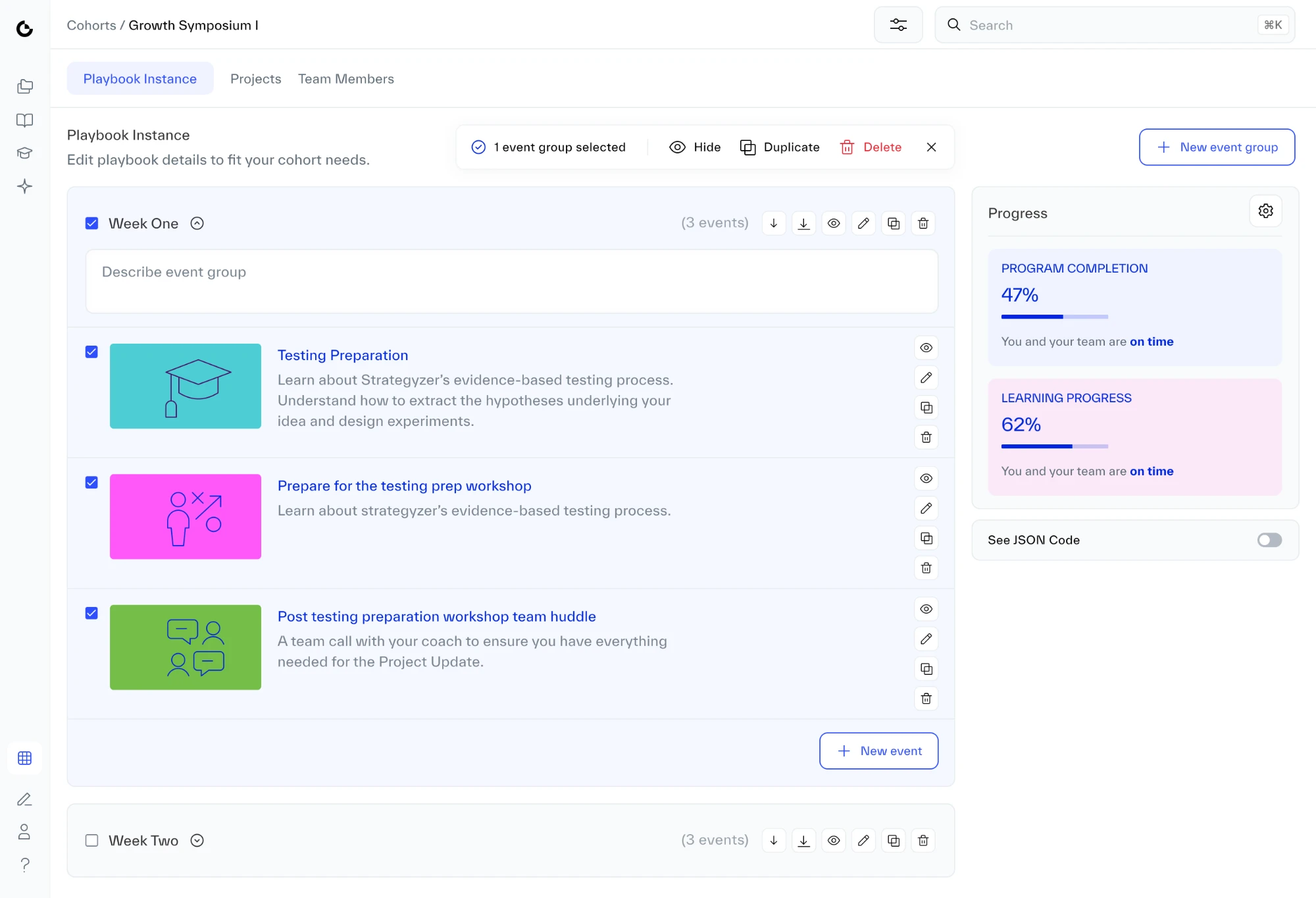Toggle visibility of Week Two group
1316x898 pixels.
click(x=834, y=840)
